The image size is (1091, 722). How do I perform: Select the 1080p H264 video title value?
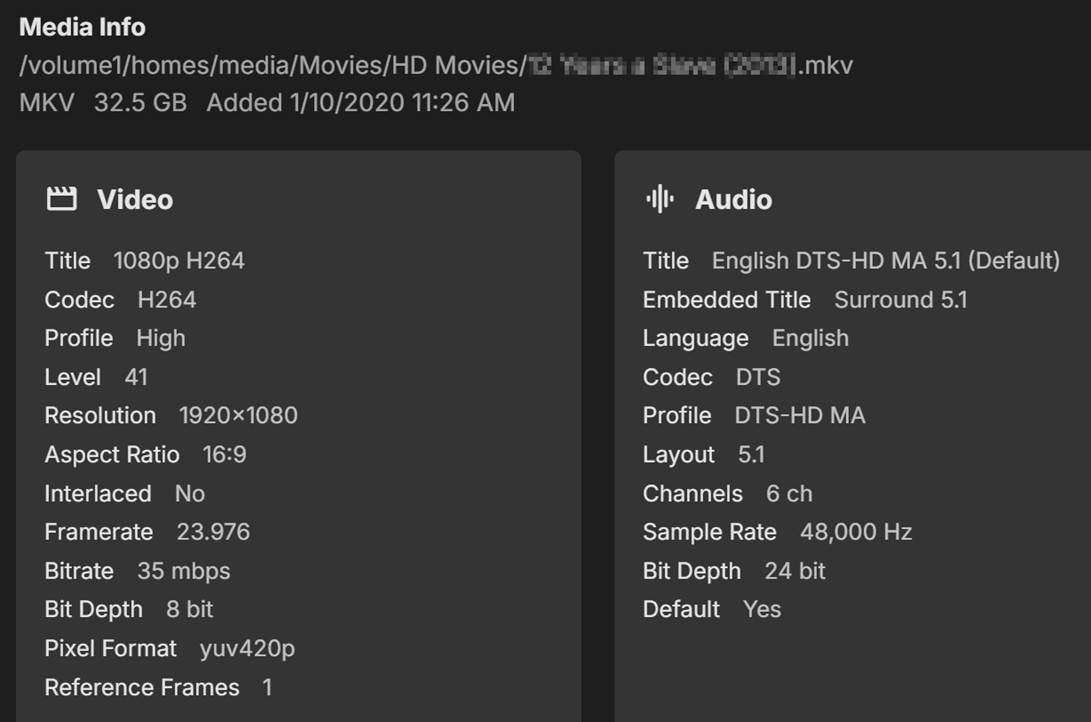point(179,261)
